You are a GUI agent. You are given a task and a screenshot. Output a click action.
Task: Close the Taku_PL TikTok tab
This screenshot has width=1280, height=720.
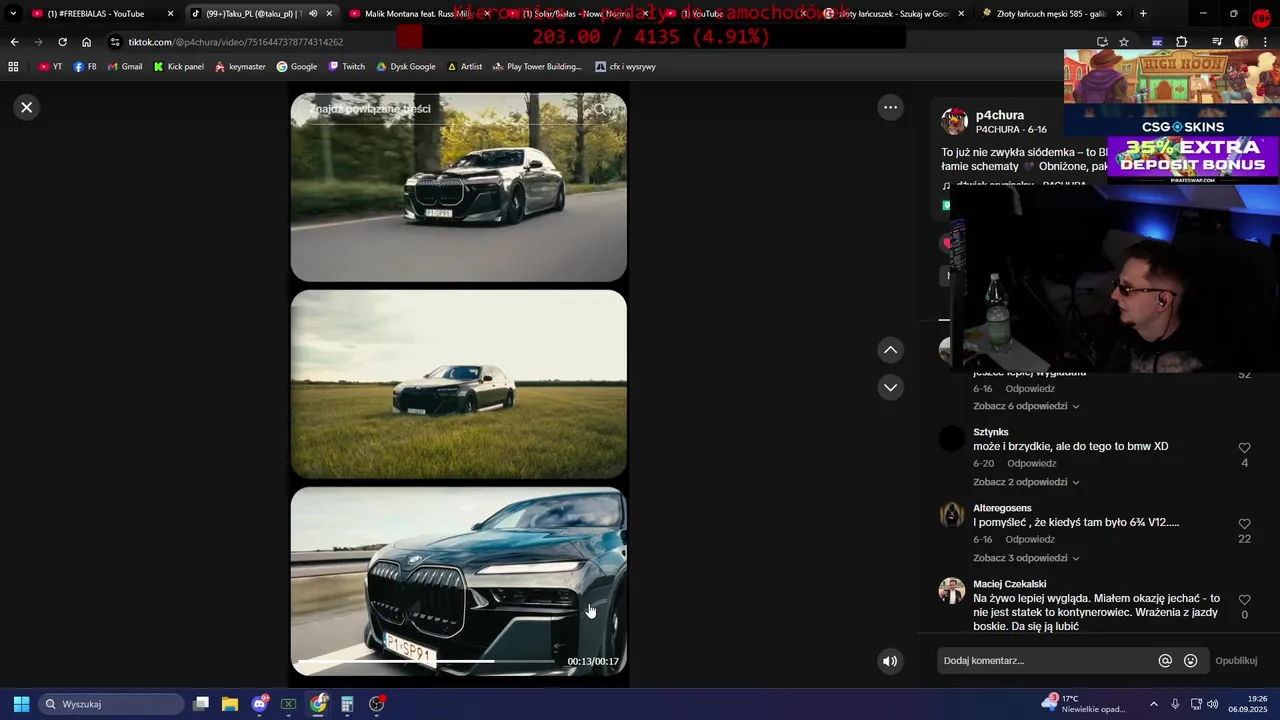[x=329, y=14]
